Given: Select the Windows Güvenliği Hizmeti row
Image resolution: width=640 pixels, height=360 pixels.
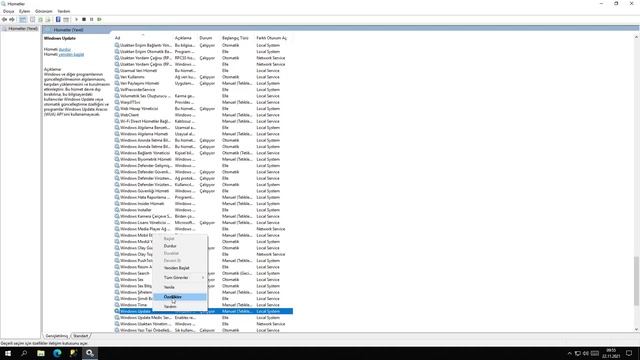Looking at the screenshot, I should pyautogui.click(x=203, y=191).
